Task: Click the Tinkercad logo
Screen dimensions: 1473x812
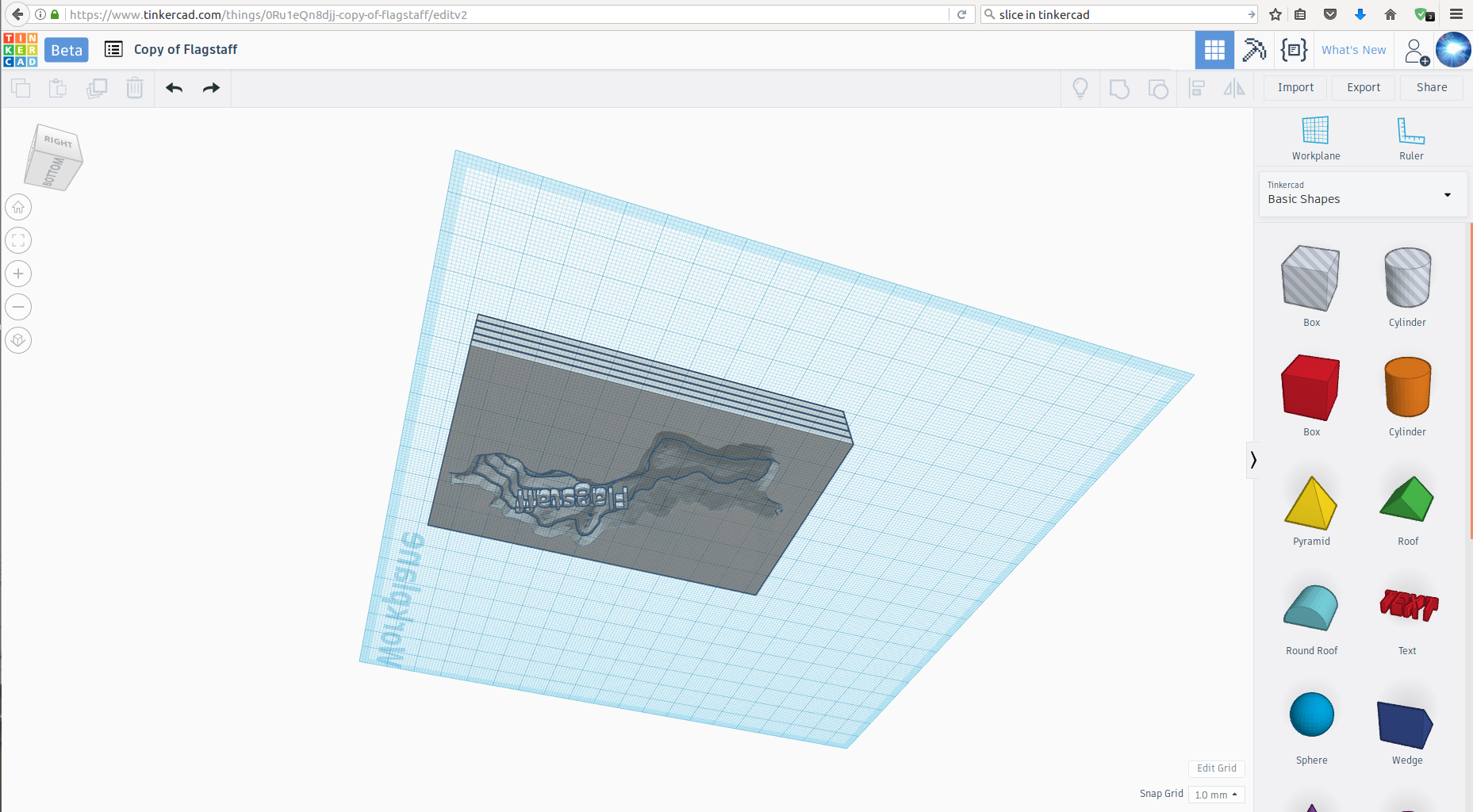Action: (20, 50)
